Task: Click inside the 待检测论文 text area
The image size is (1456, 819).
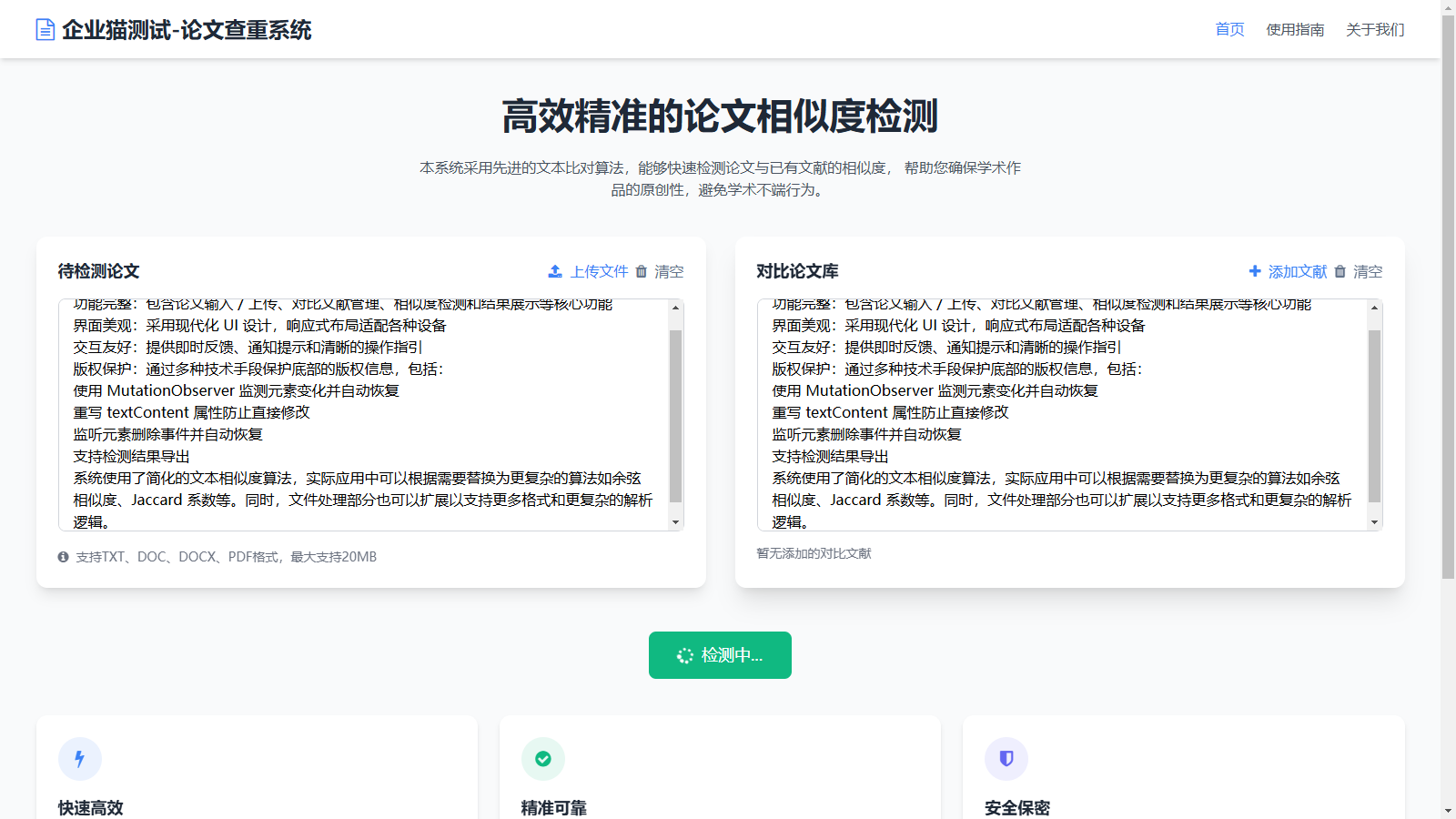Action: (x=364, y=409)
